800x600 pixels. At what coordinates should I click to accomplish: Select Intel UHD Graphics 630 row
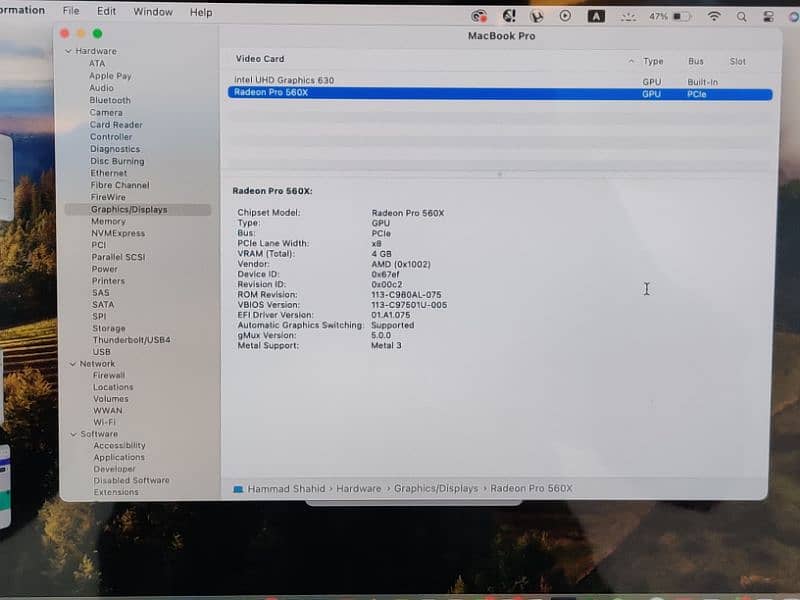(284, 80)
